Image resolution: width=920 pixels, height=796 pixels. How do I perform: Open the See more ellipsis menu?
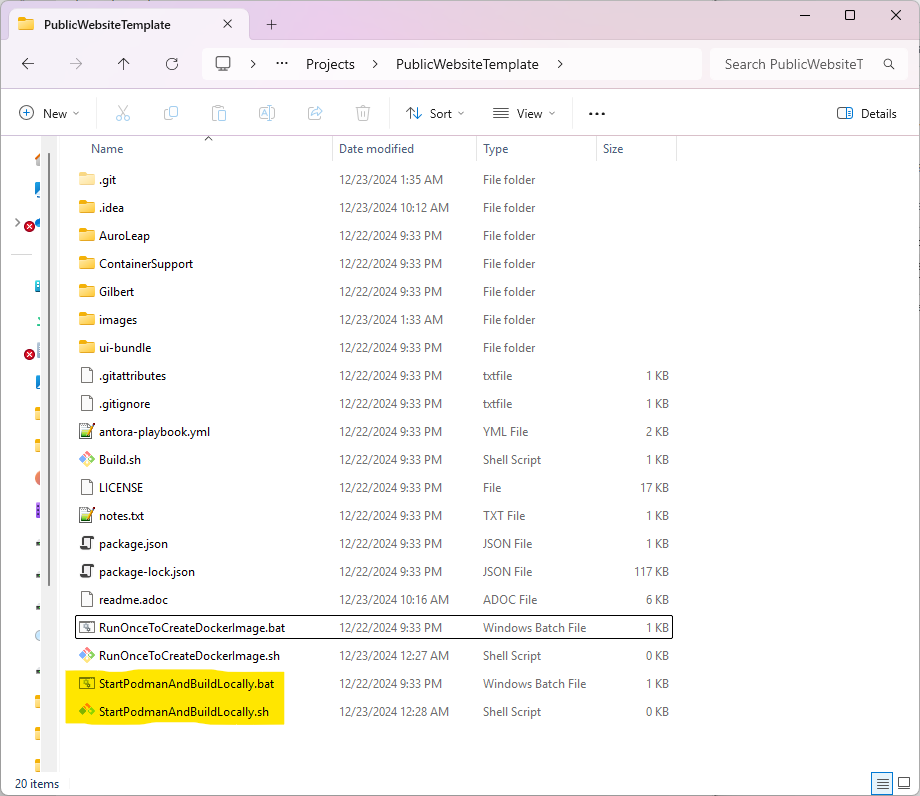[x=597, y=114]
